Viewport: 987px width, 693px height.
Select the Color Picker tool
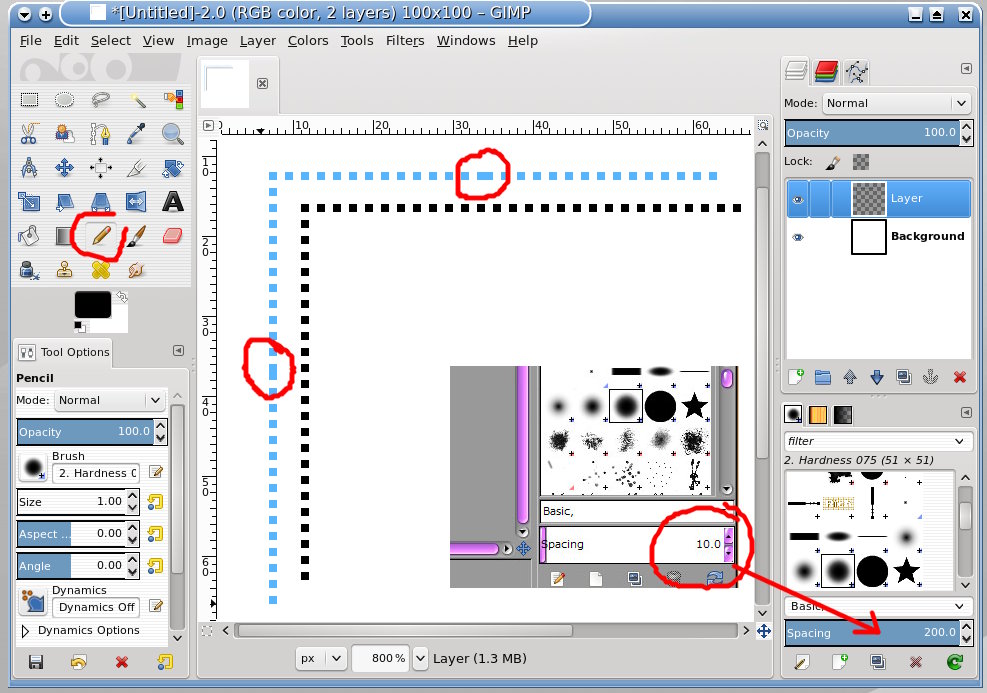pyautogui.click(x=137, y=133)
